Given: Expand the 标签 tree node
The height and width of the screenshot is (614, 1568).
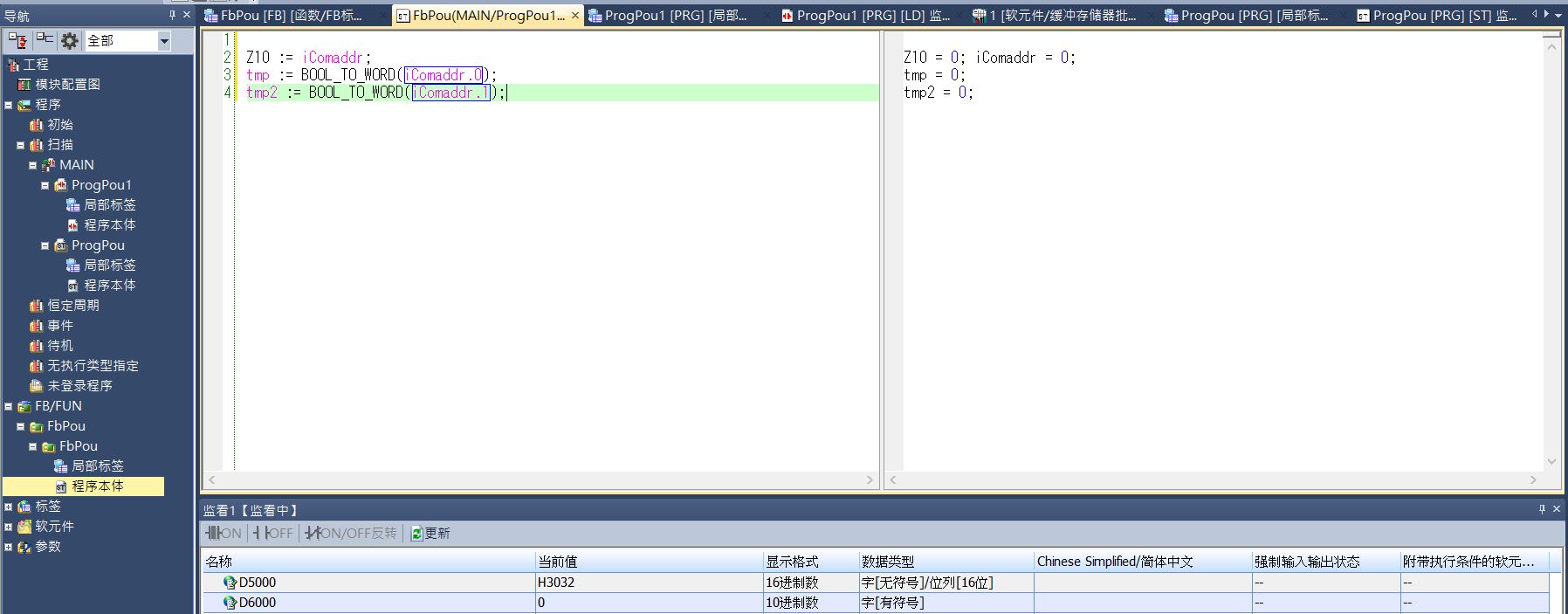Looking at the screenshot, I should point(9,507).
